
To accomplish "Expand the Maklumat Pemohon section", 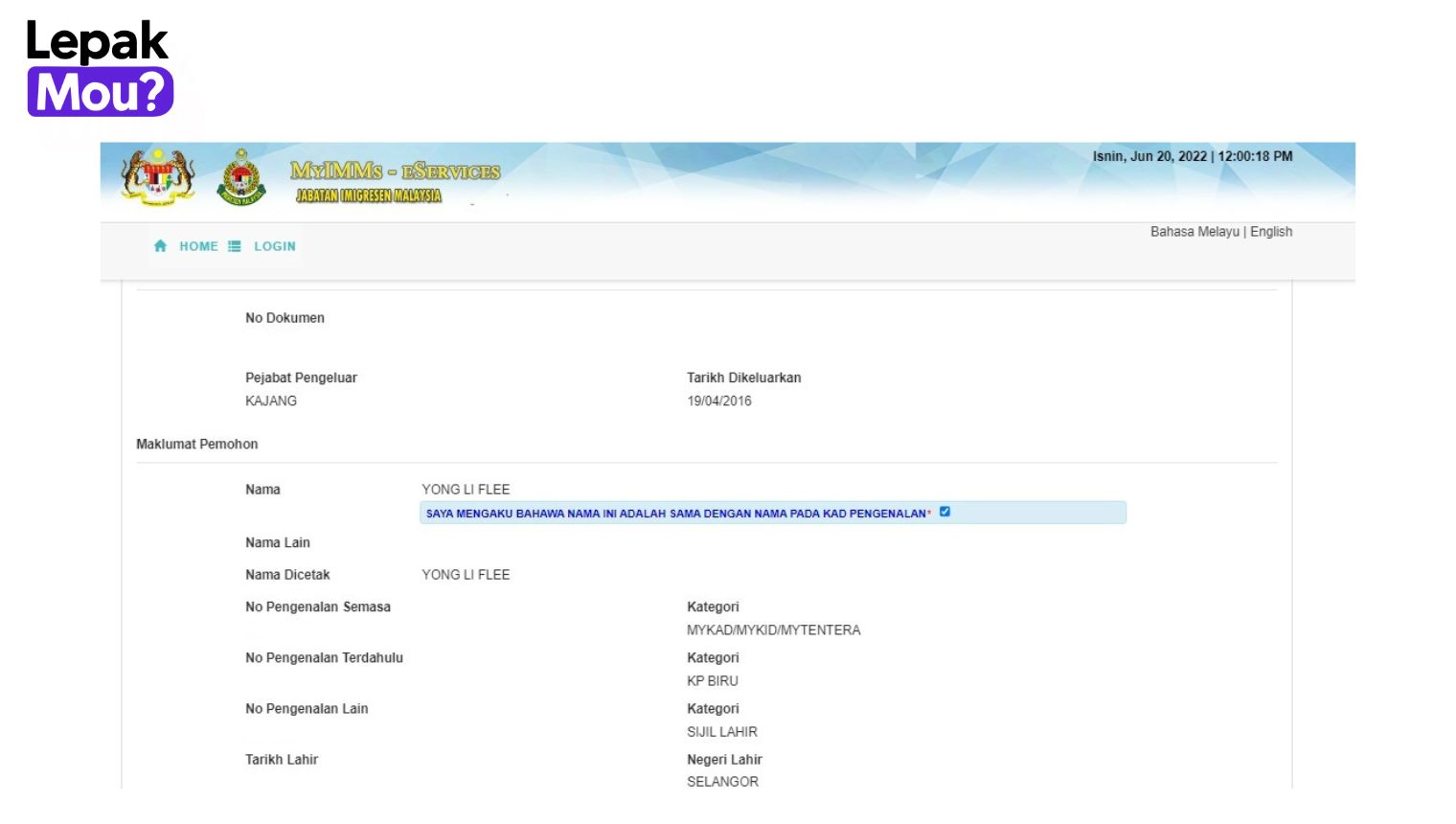I will click(x=197, y=444).
